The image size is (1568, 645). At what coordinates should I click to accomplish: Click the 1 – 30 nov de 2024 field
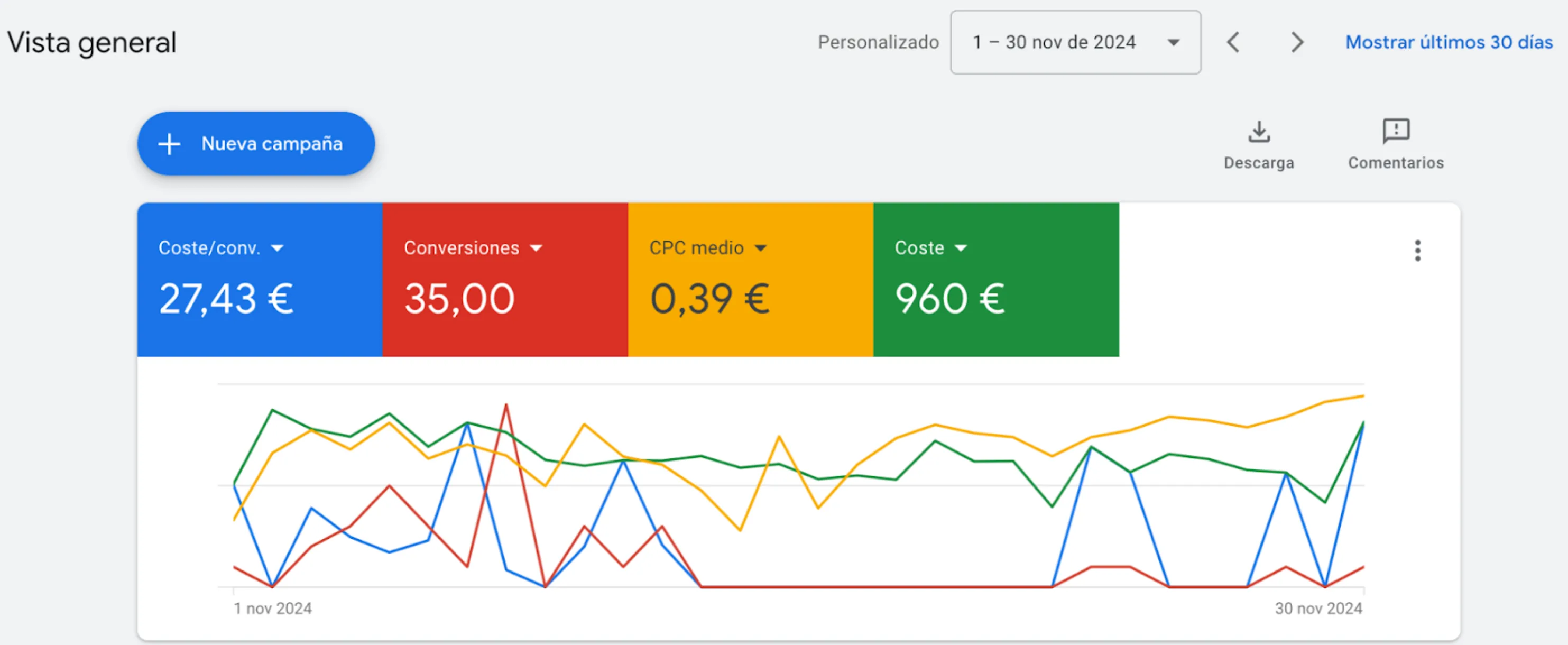pos(1054,43)
